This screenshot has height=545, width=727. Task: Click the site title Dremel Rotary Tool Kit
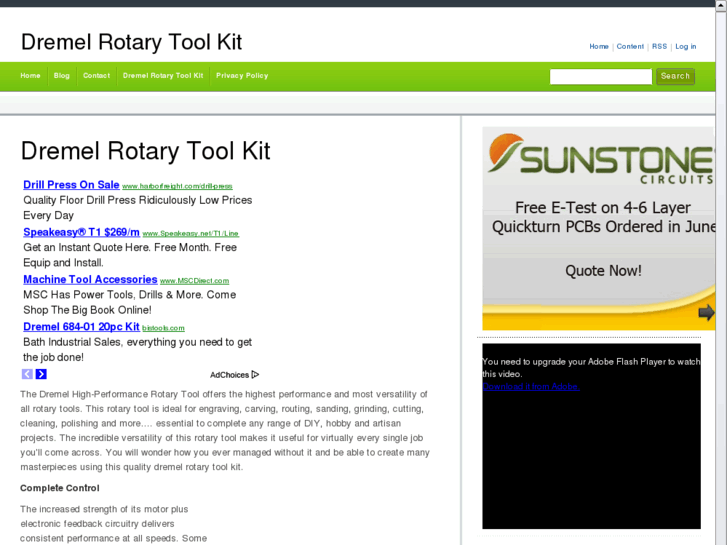click(131, 42)
